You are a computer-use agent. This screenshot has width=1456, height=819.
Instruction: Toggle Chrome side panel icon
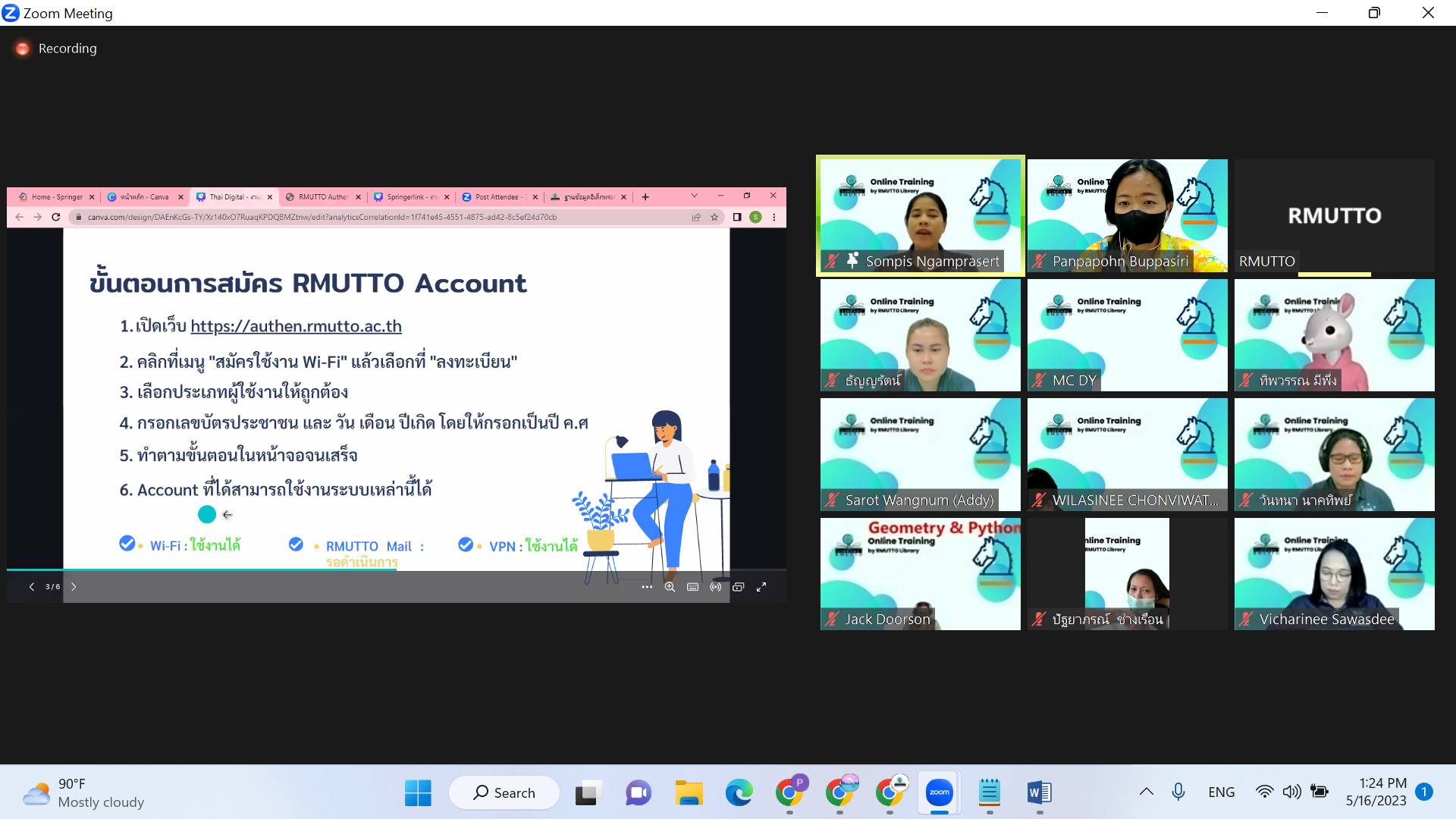[x=737, y=217]
